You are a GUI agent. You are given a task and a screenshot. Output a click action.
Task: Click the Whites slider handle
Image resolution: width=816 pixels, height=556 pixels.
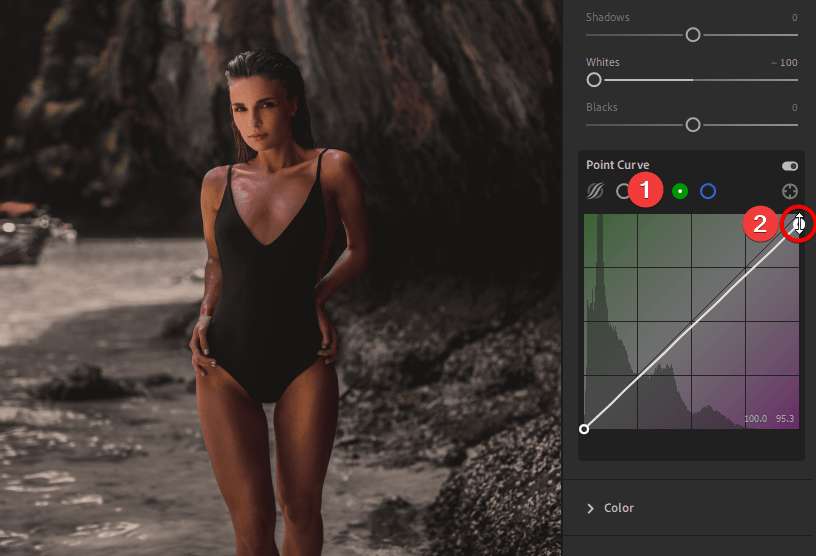(x=594, y=80)
